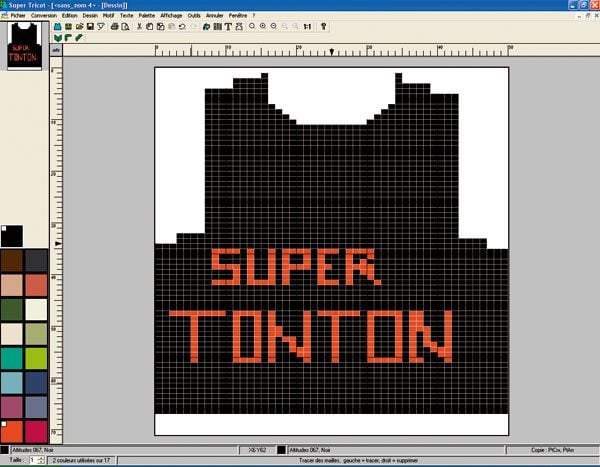This screenshot has width=600, height=467.
Task: Open the Motif menu
Action: pyautogui.click(x=105, y=16)
